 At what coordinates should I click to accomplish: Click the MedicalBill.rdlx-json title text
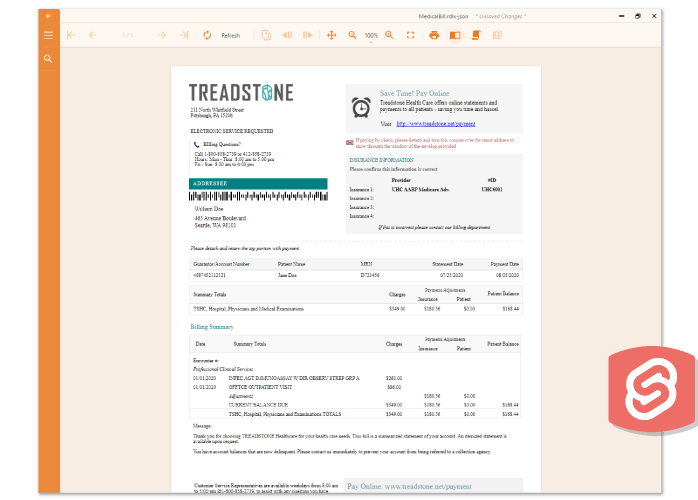[443, 16]
